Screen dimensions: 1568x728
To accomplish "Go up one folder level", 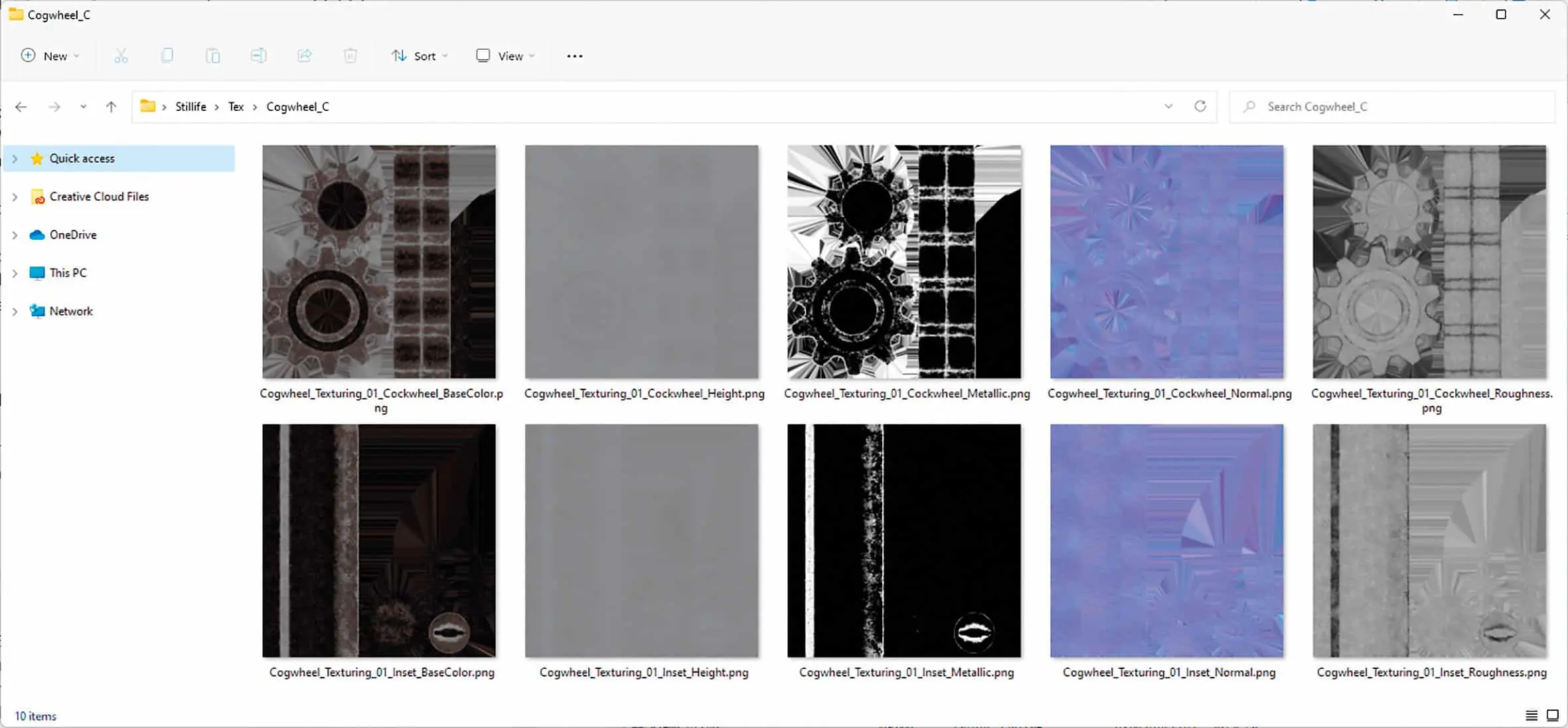I will pos(111,106).
